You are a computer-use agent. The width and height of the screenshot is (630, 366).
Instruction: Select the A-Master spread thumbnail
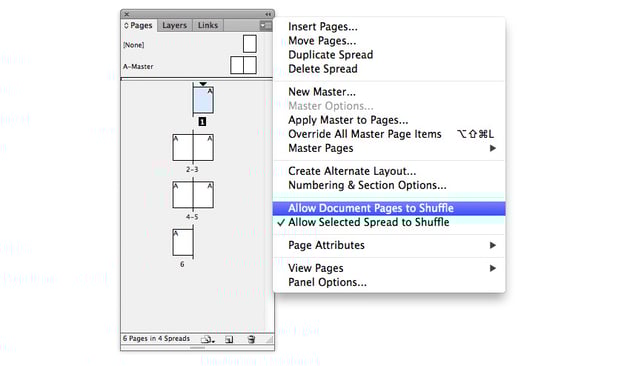pos(243,65)
